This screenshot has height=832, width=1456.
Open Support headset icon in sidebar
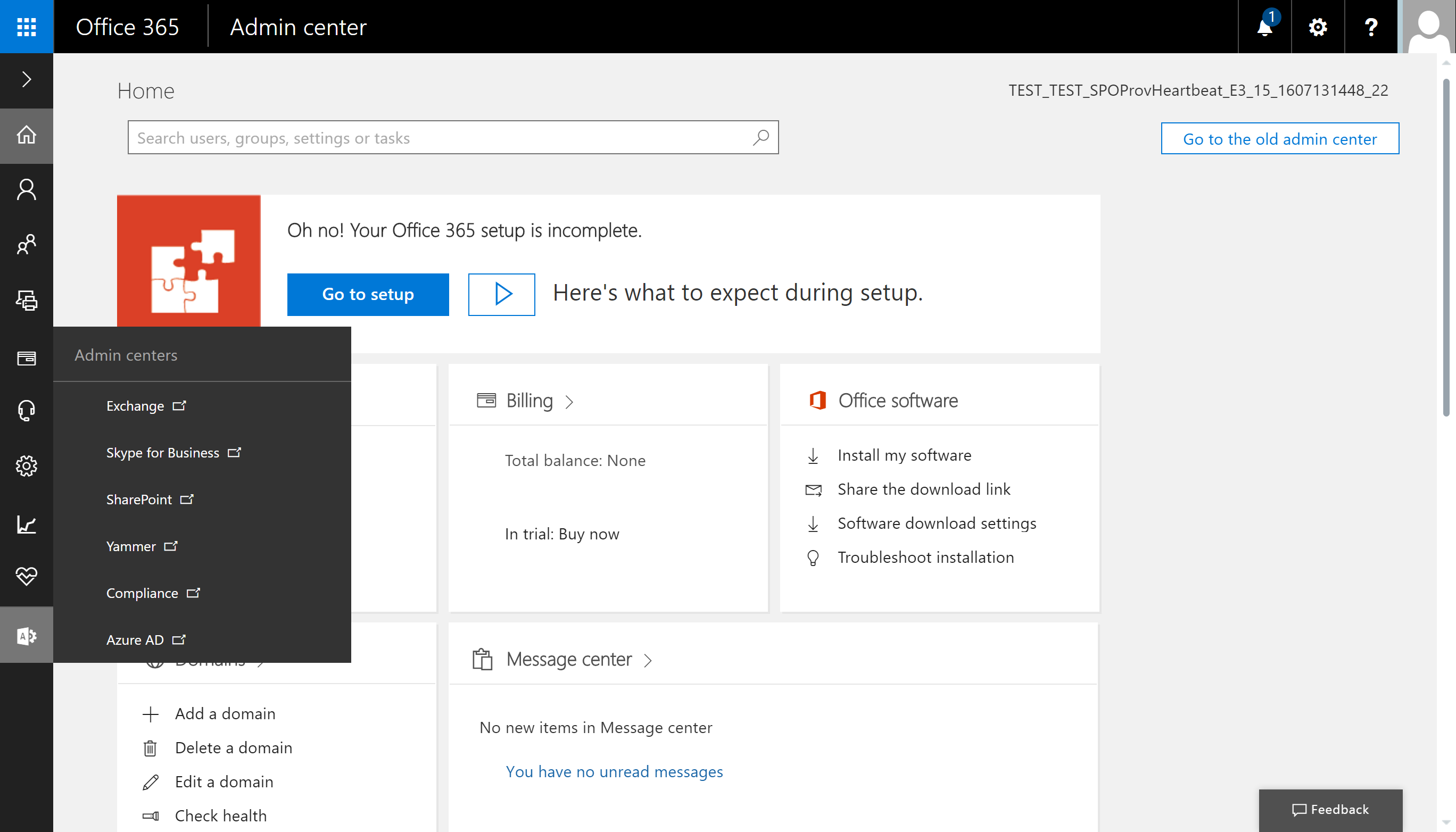tap(26, 410)
